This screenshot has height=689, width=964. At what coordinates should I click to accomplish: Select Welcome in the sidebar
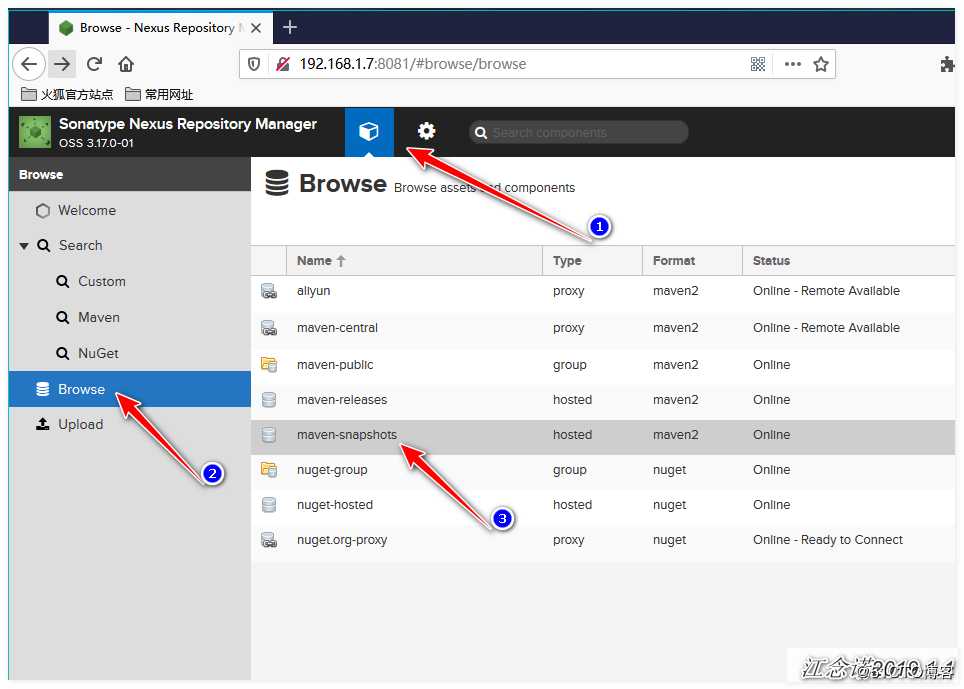130,210
